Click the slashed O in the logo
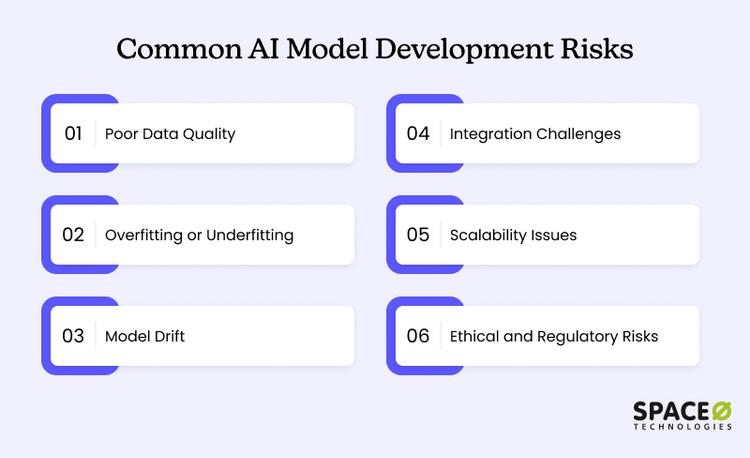This screenshot has width=750, height=458. [720, 410]
